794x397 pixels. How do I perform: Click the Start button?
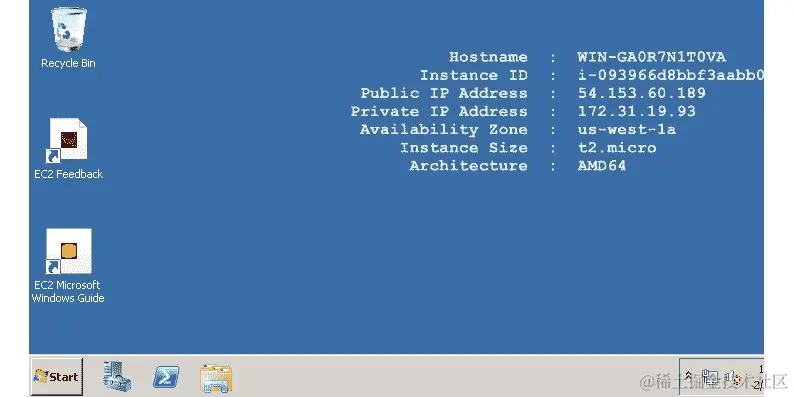click(57, 377)
